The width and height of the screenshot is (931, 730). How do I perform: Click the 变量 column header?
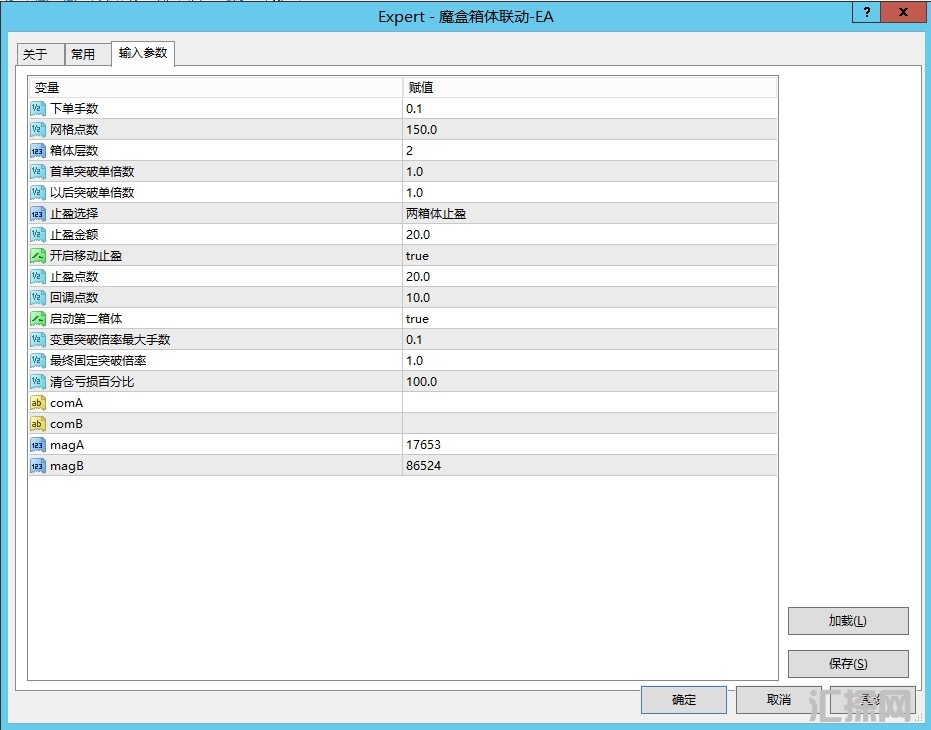(216, 88)
